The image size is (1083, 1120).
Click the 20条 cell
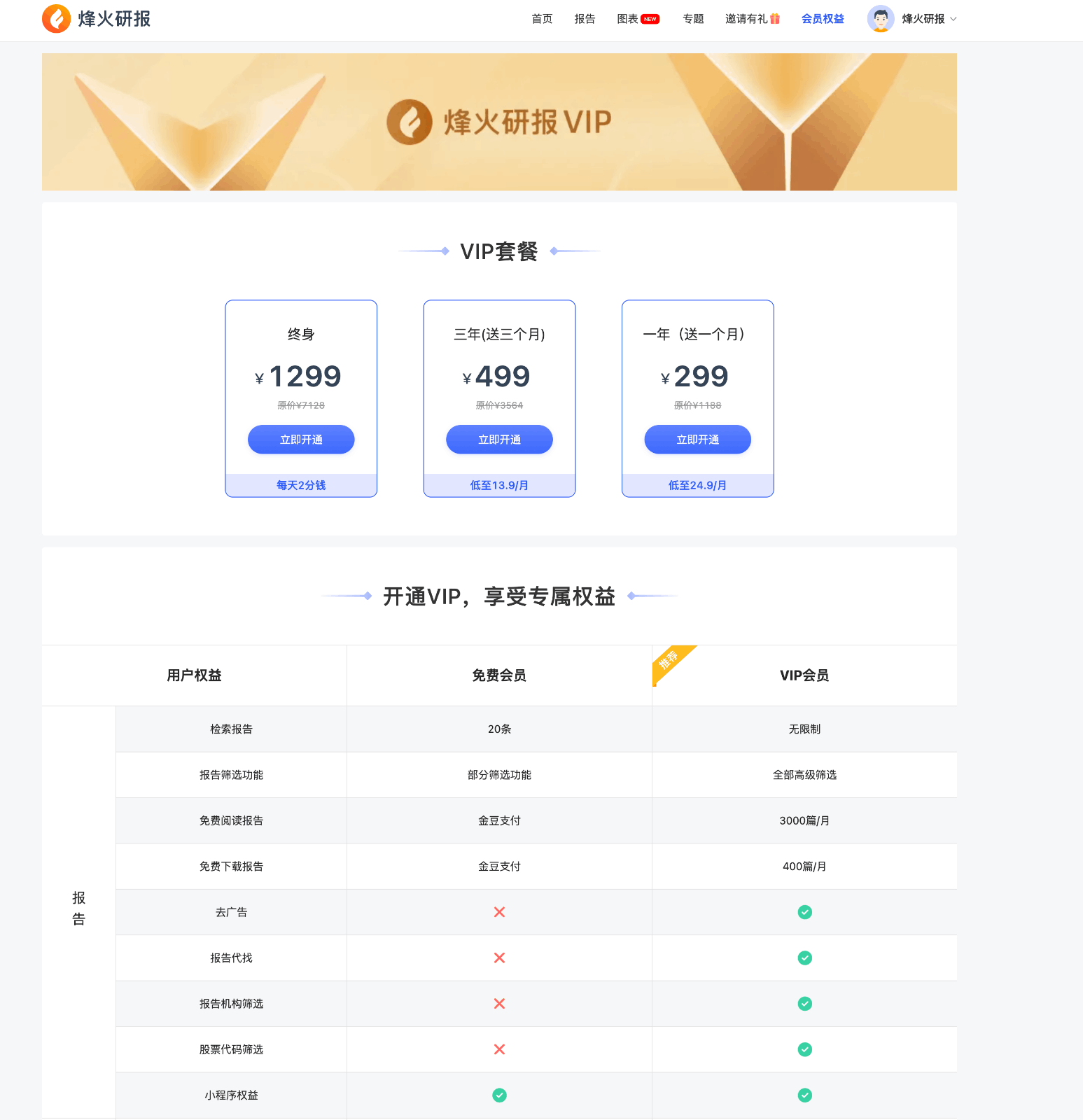point(499,729)
